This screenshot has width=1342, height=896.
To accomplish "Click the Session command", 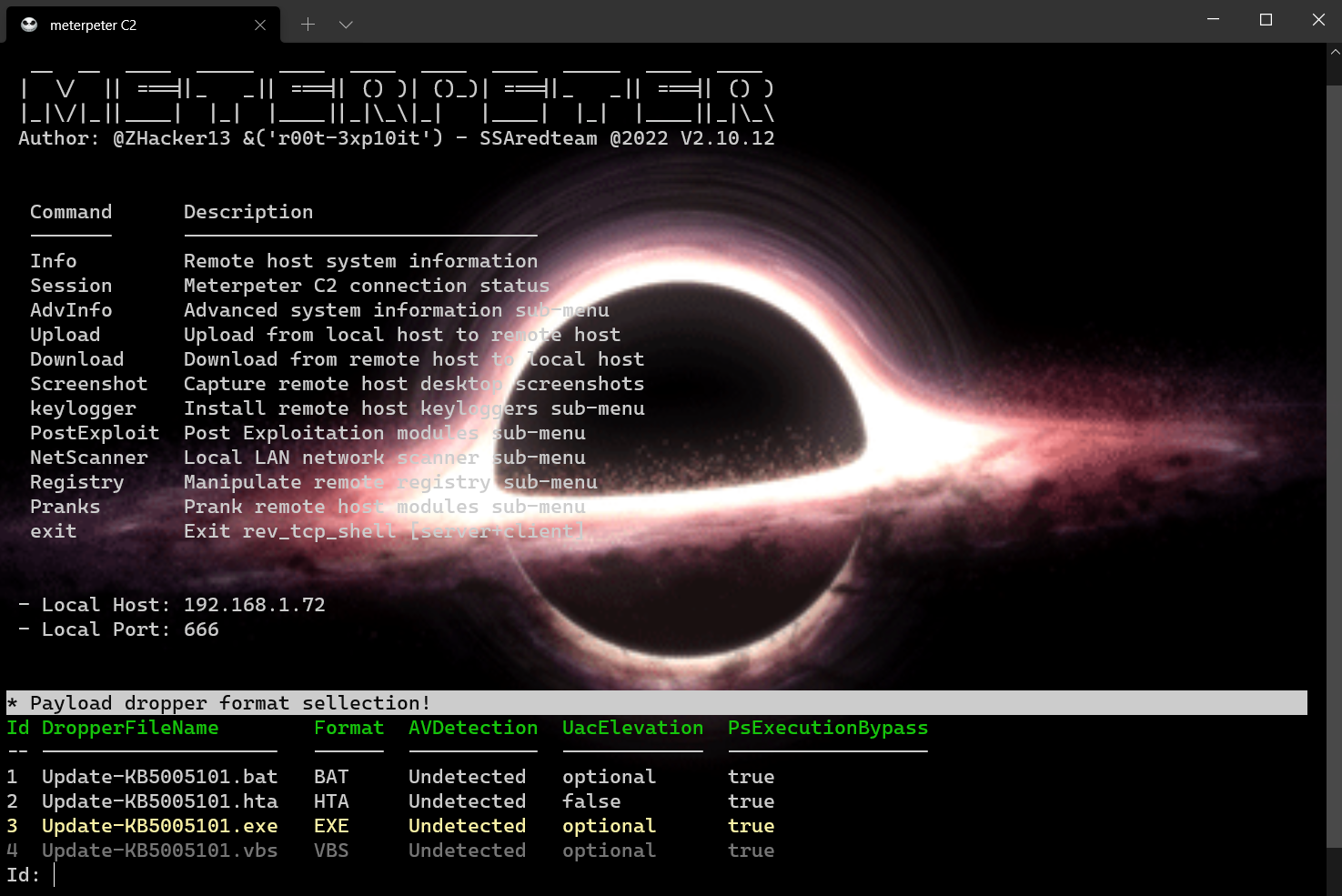I will [x=71, y=286].
